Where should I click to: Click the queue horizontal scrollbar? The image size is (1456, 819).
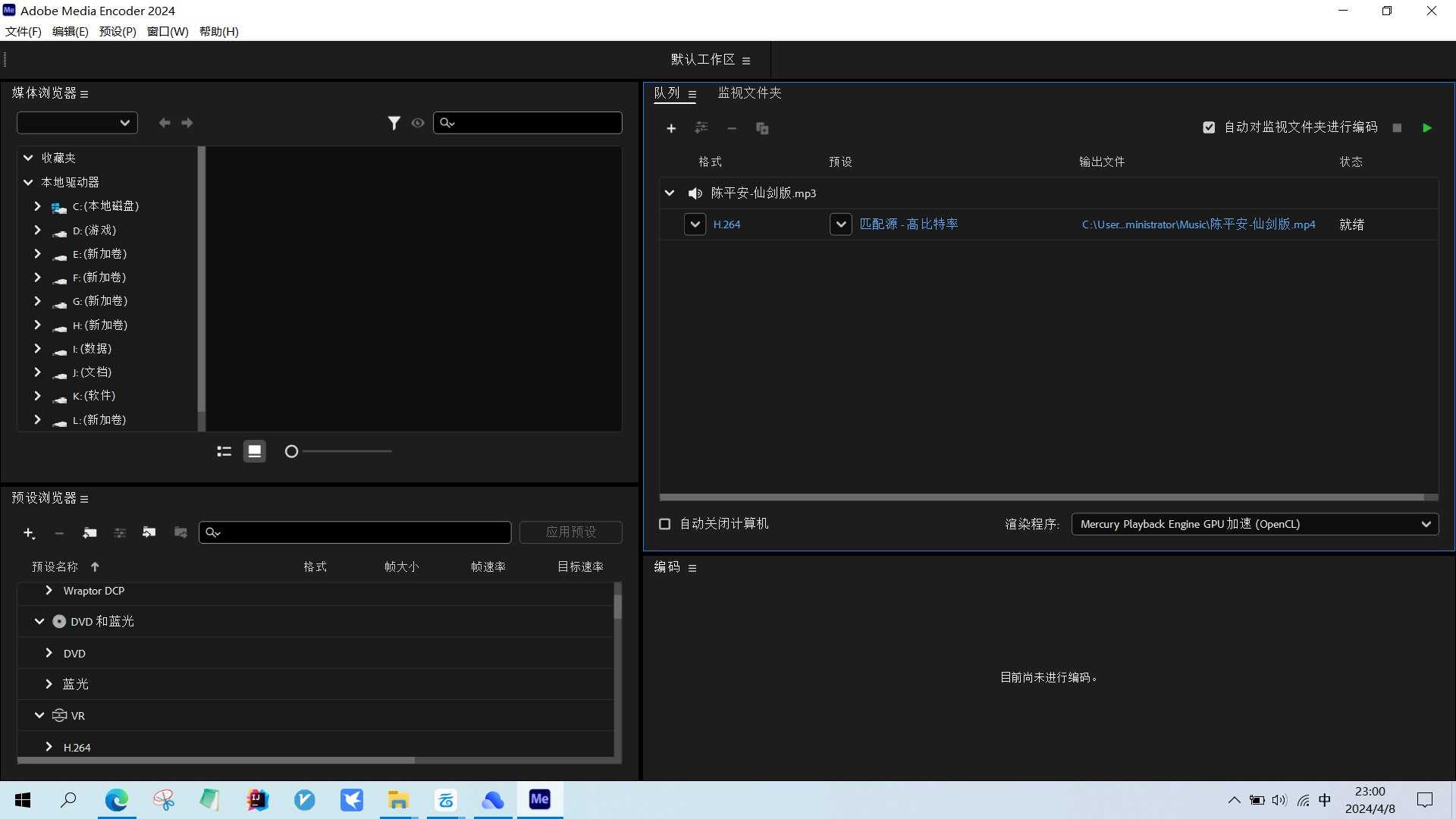click(1041, 497)
